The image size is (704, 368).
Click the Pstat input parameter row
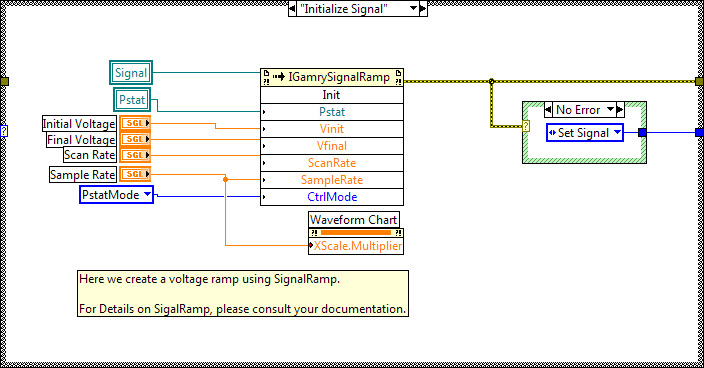[x=332, y=112]
